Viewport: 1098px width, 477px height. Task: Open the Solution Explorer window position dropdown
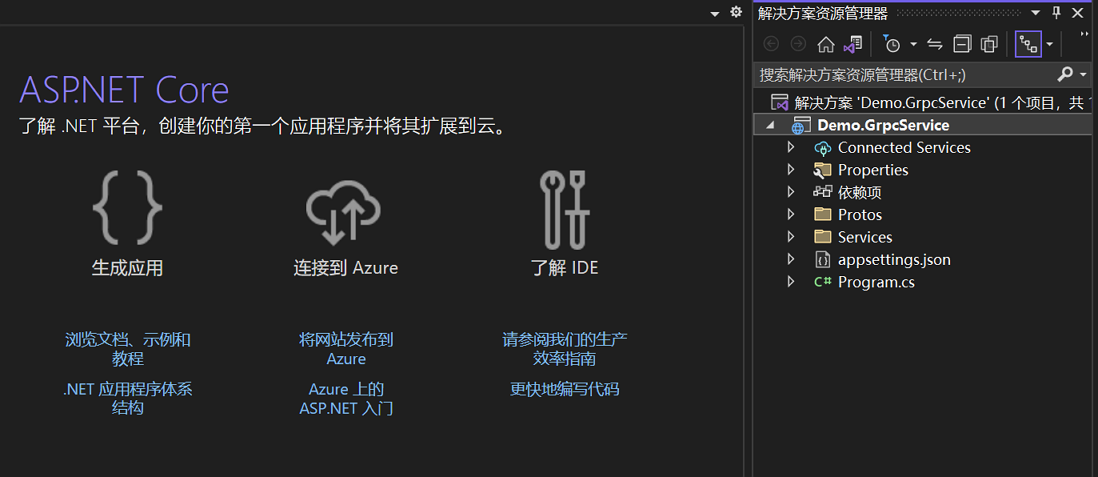point(1036,13)
